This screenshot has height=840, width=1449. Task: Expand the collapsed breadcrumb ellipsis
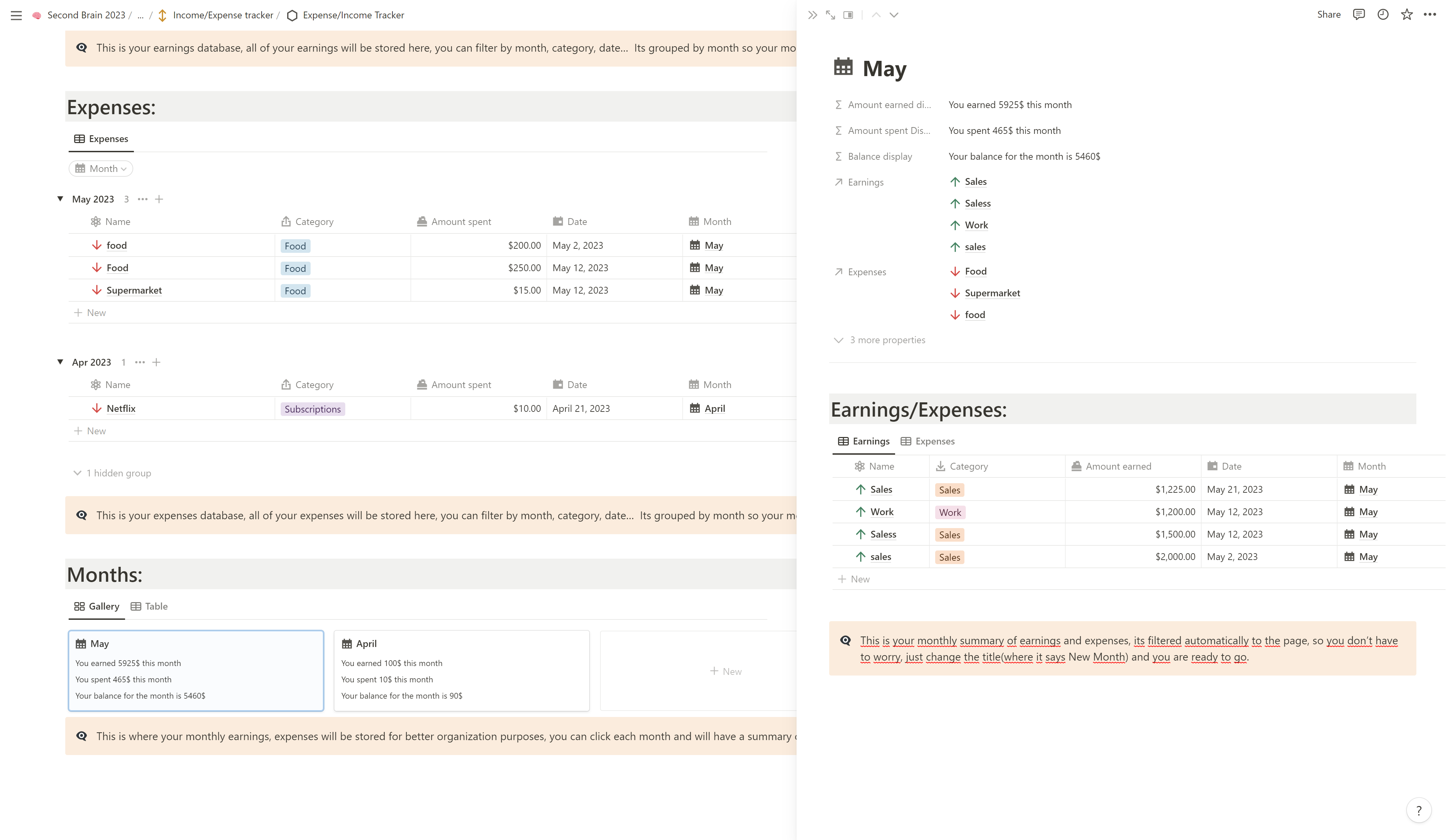[140, 16]
